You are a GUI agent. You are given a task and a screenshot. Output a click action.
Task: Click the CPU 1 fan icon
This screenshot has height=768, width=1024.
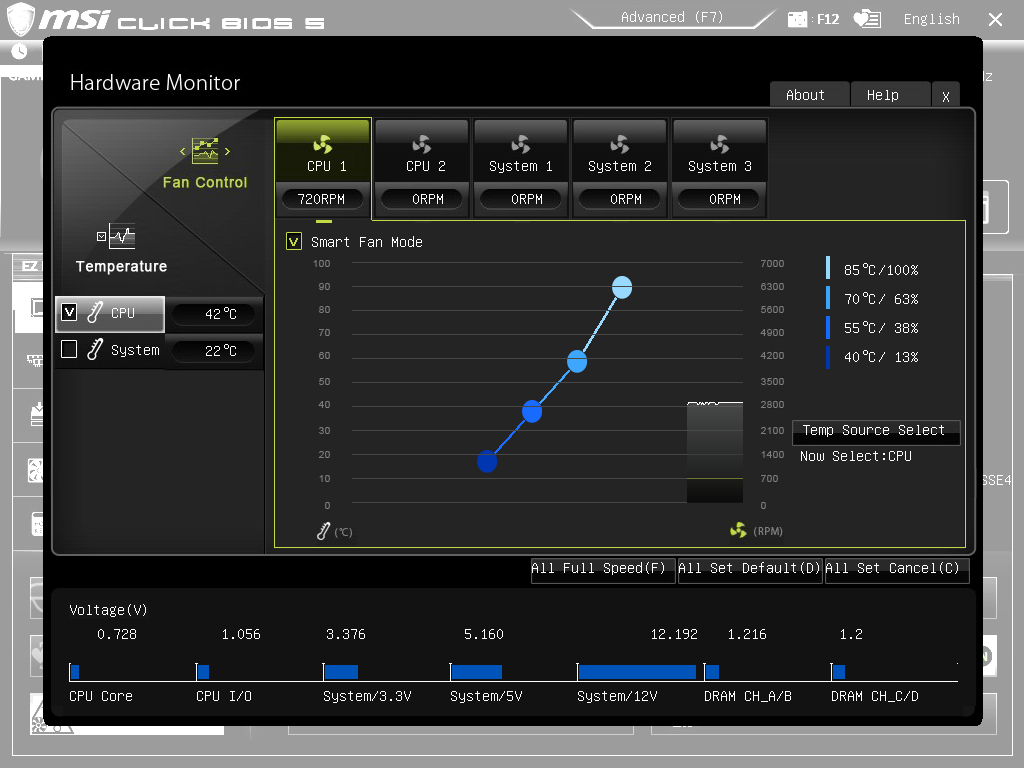pos(323,144)
